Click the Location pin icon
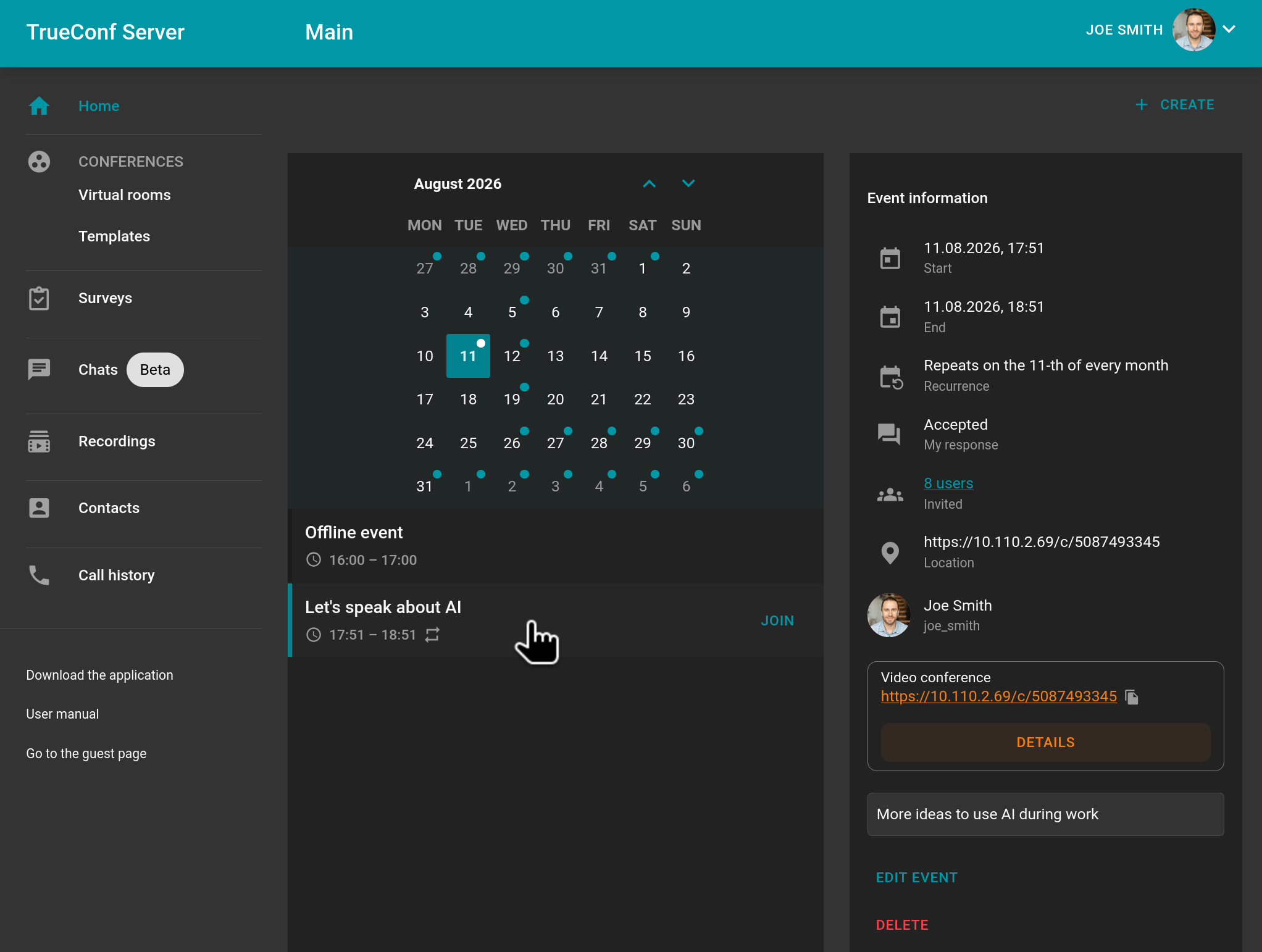Image resolution: width=1262 pixels, height=952 pixels. [x=890, y=553]
